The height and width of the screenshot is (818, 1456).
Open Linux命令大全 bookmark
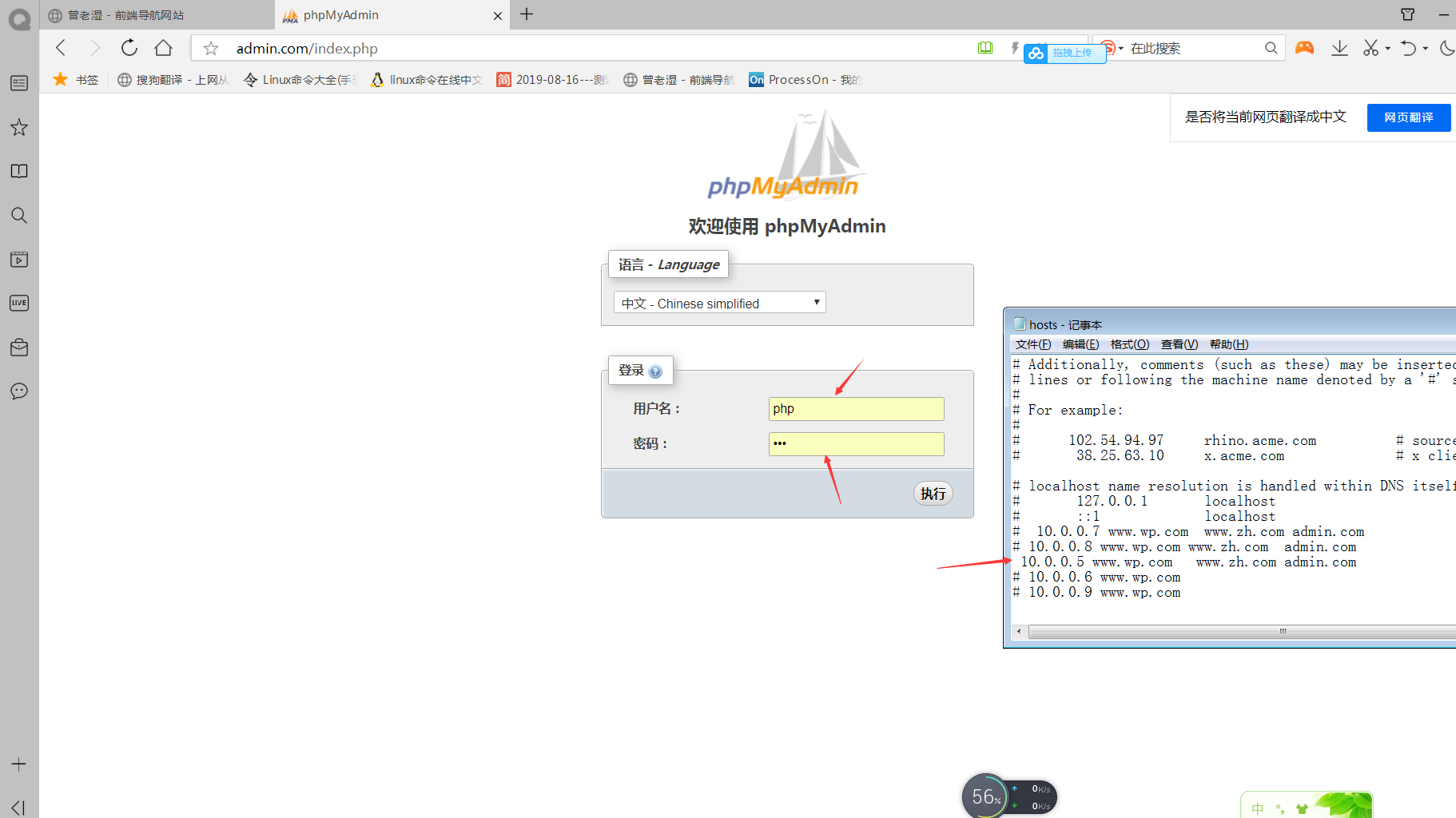(300, 80)
